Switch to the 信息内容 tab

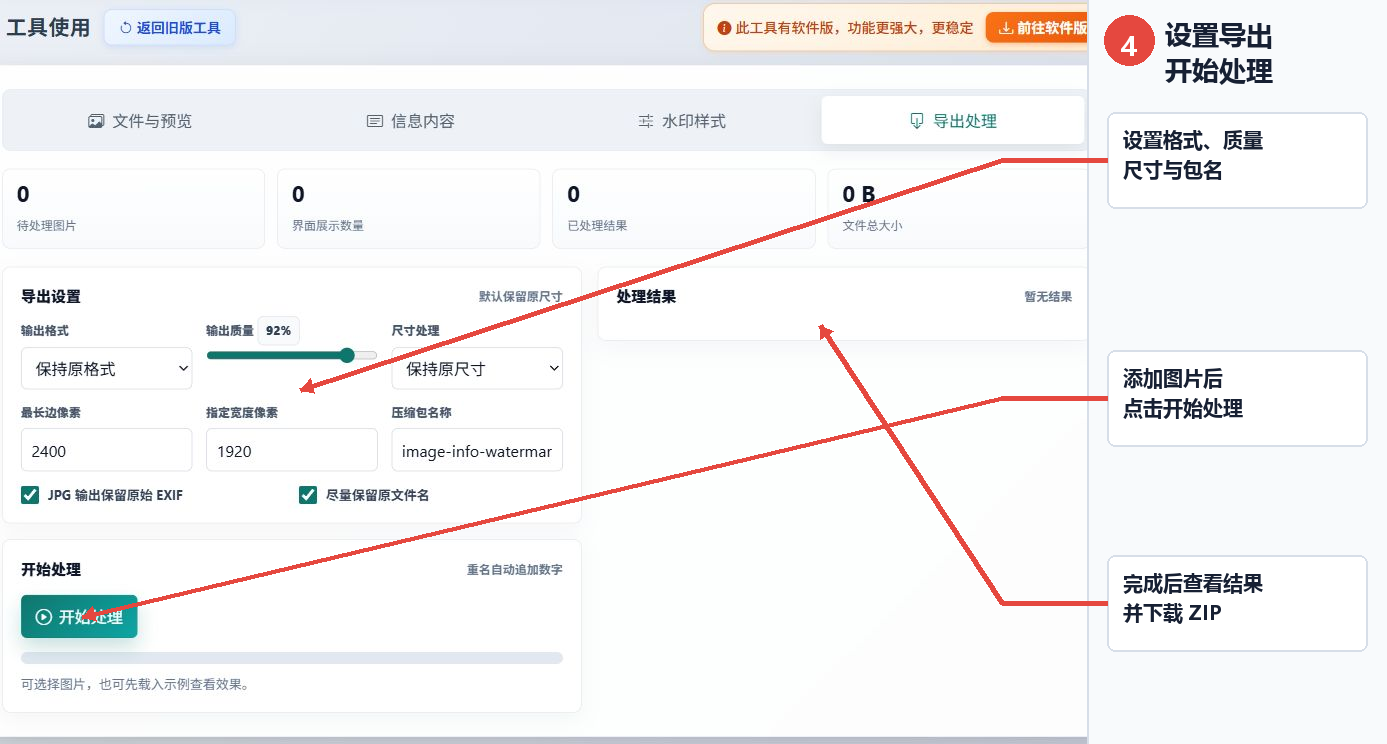tap(410, 121)
